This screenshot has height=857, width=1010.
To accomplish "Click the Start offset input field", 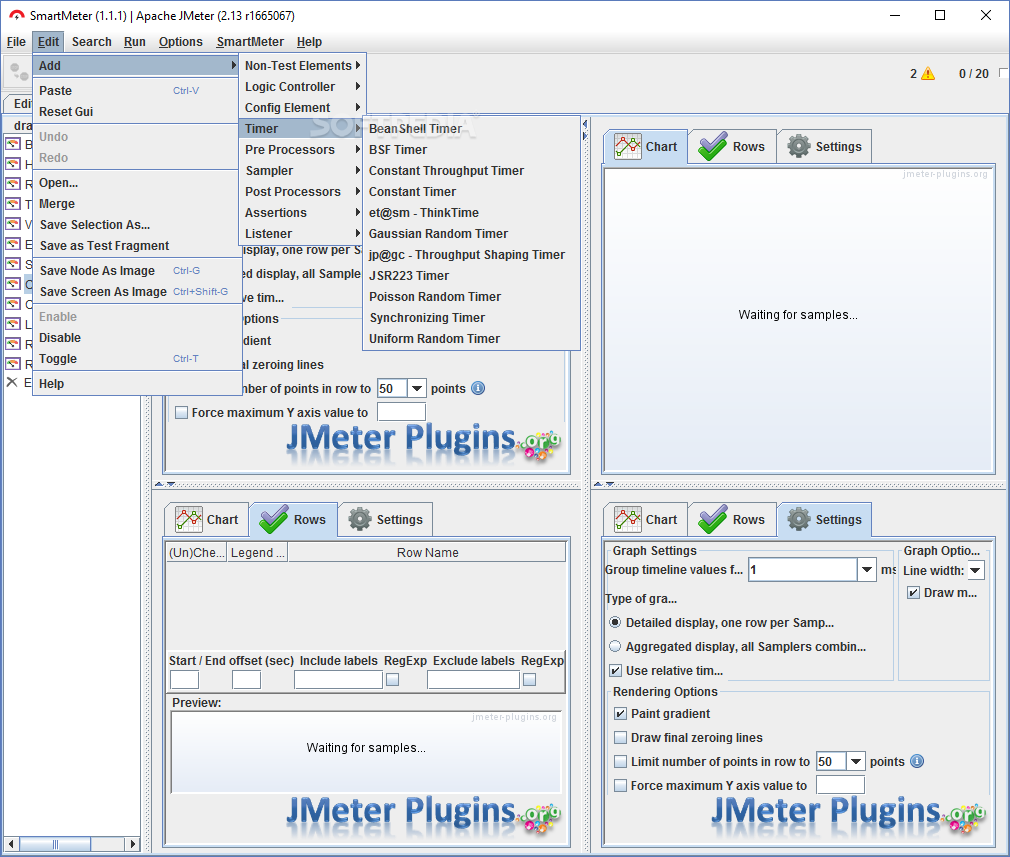I will click(x=184, y=680).
